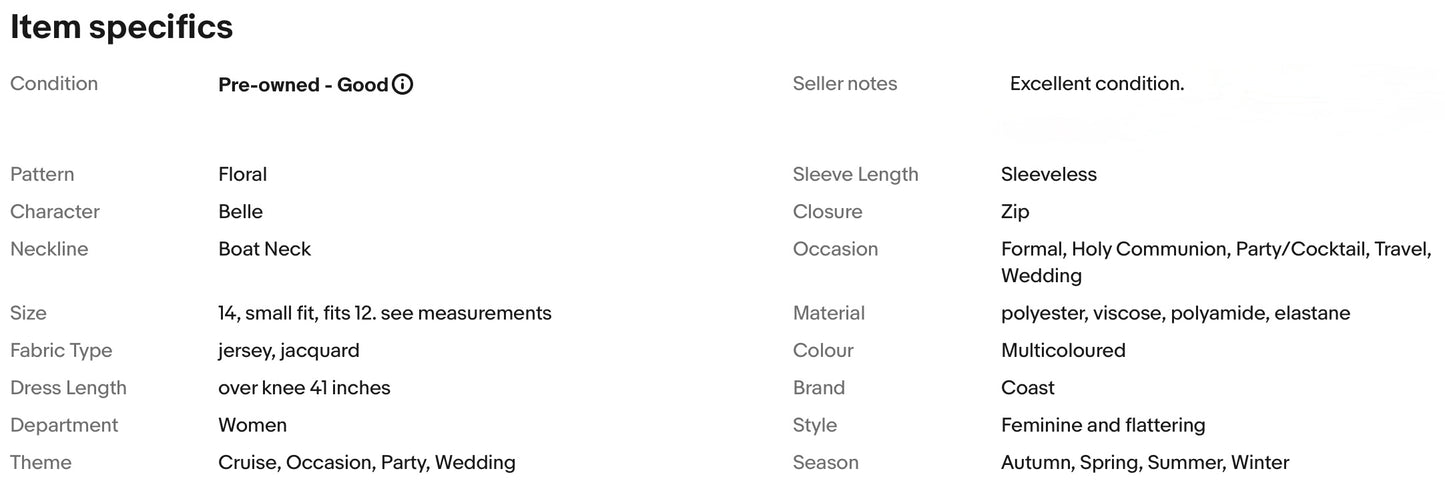1445x493 pixels.
Task: Open the condition info icon
Action: click(402, 84)
